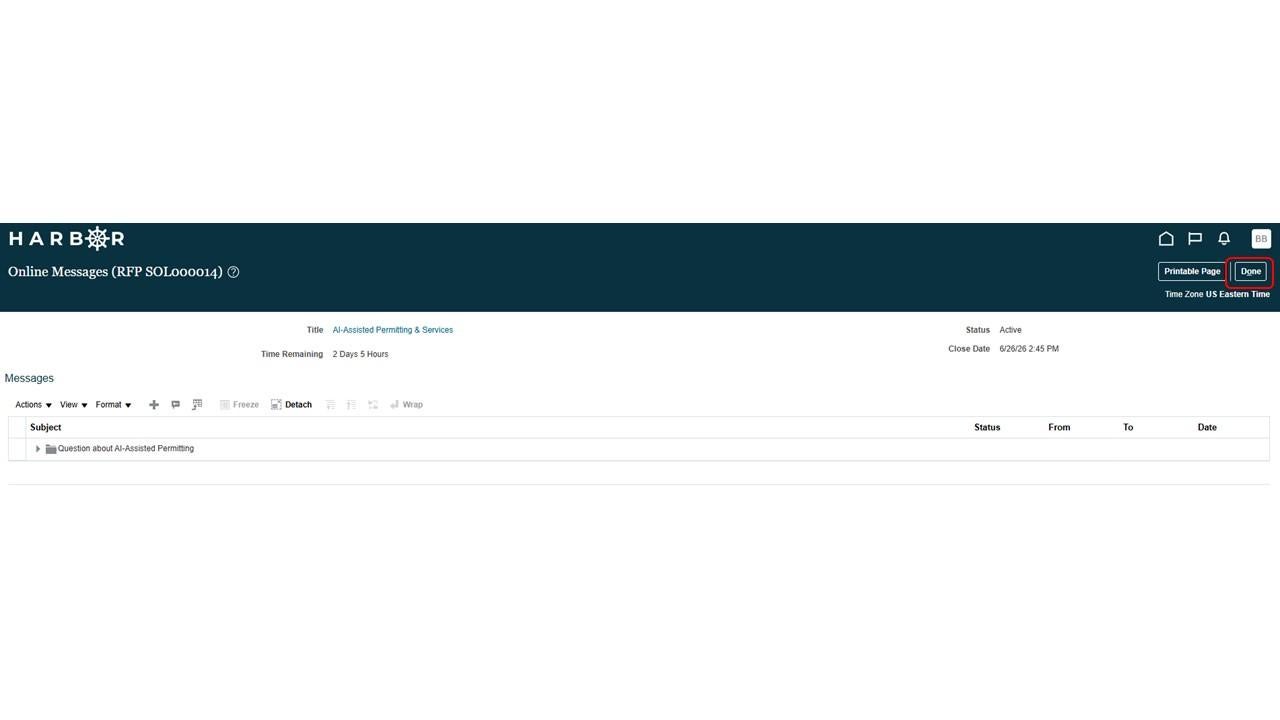Open the Format dropdown menu
Image resolution: width=1280 pixels, height=720 pixels.
[113, 405]
